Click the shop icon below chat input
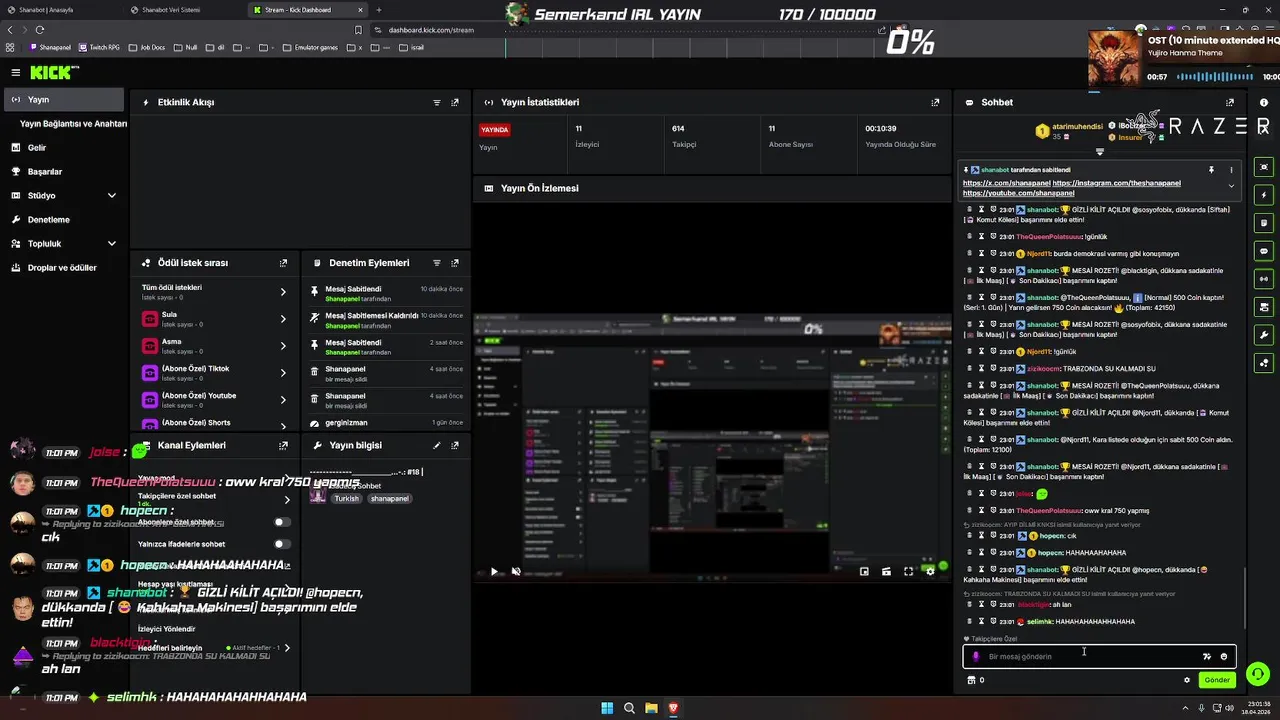 971,680
